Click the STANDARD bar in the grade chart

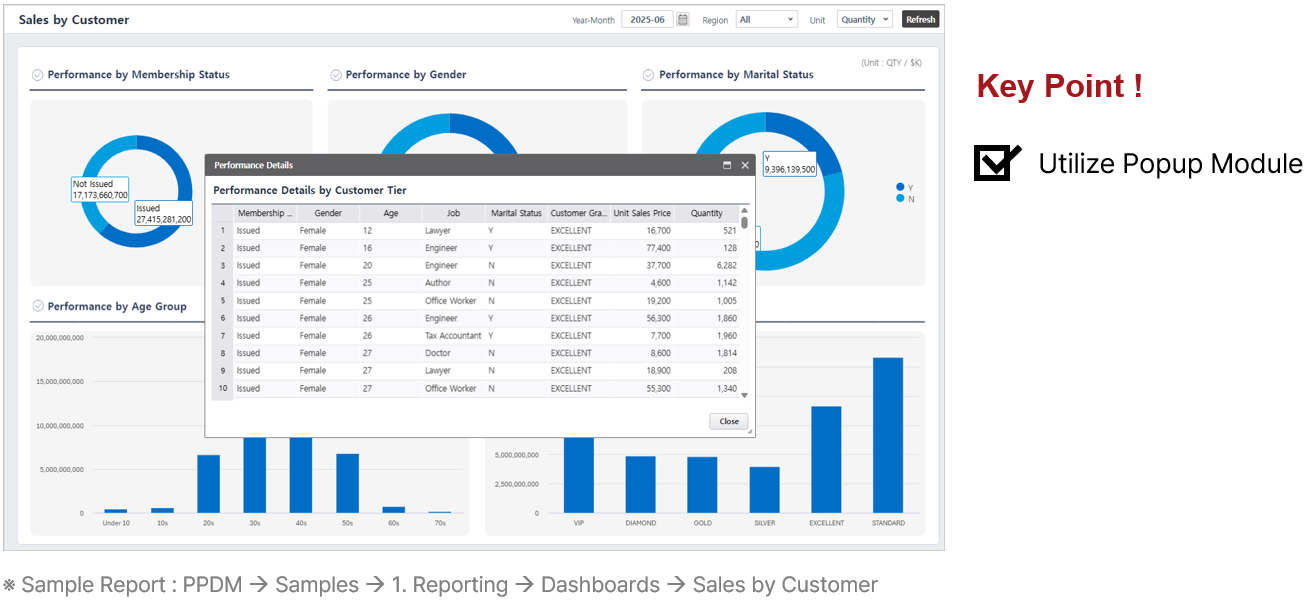888,435
